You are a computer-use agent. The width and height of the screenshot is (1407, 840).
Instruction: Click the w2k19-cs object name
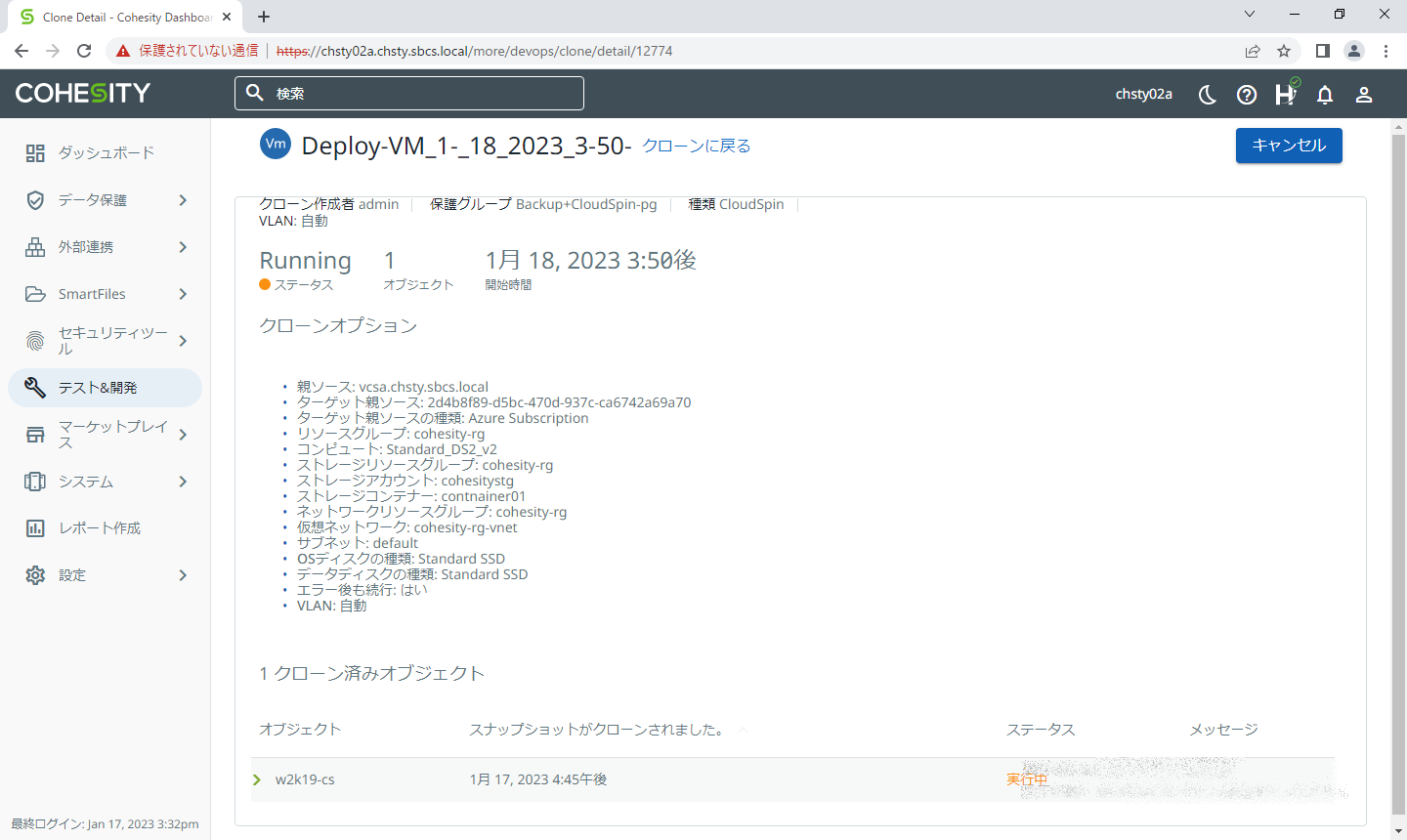coord(305,779)
